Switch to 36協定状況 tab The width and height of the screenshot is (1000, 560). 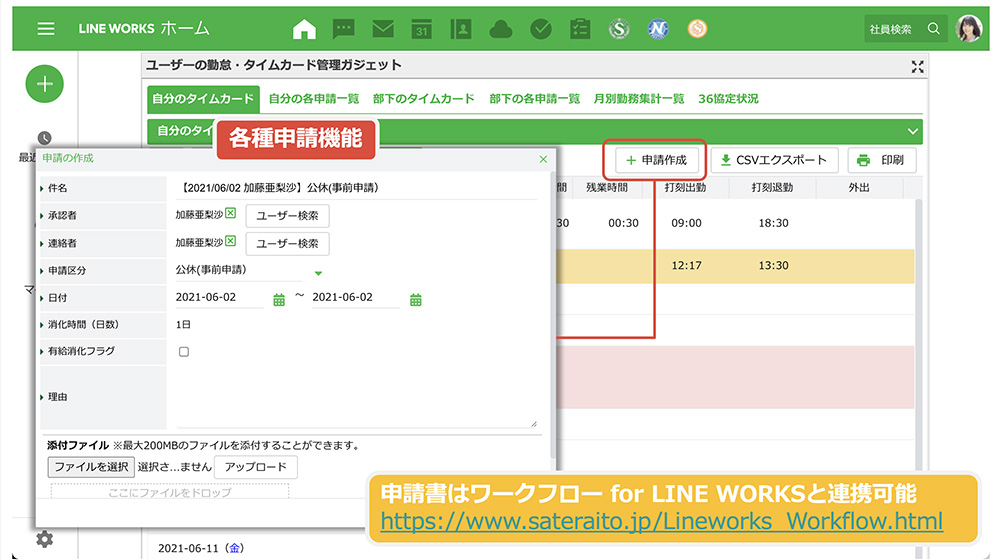[x=728, y=99]
